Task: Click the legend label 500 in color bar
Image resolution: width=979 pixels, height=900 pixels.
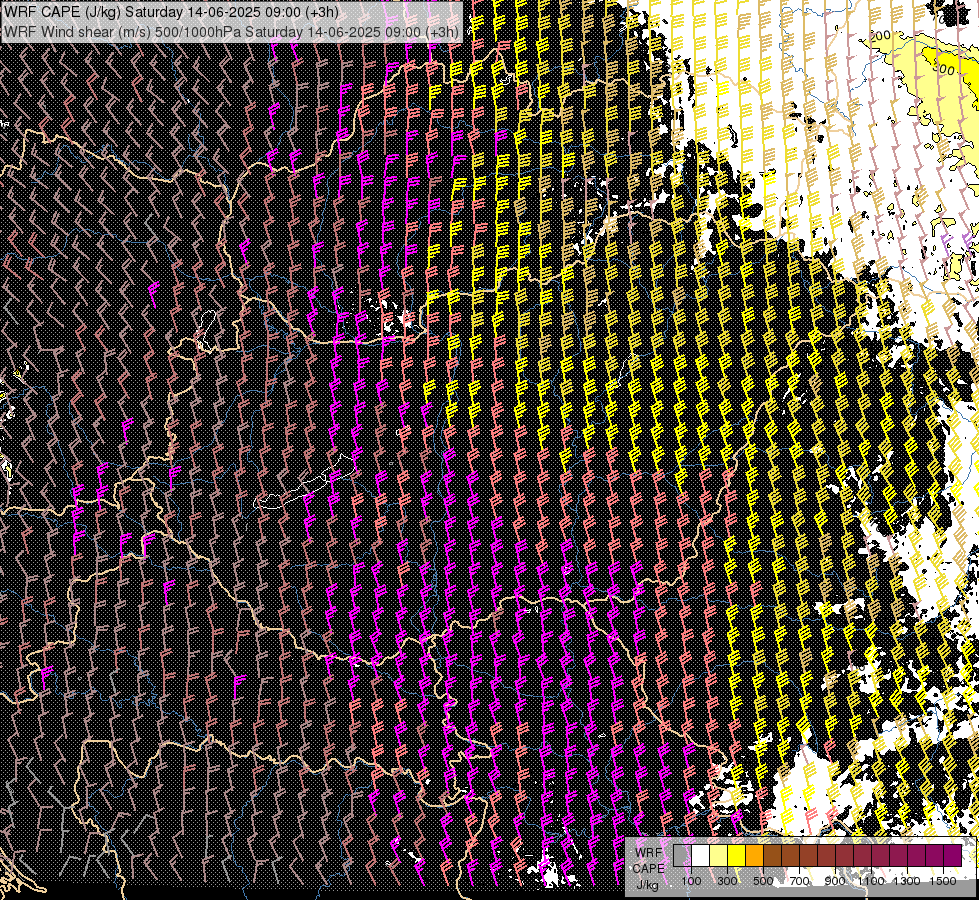Action: [763, 881]
